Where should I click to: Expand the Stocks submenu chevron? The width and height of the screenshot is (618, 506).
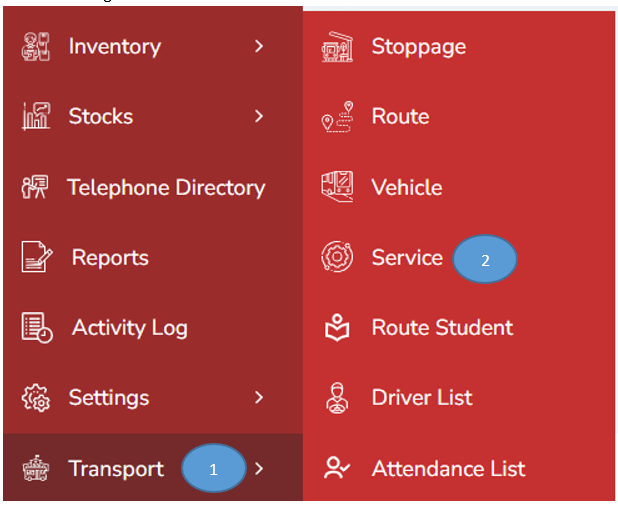pyautogui.click(x=259, y=116)
